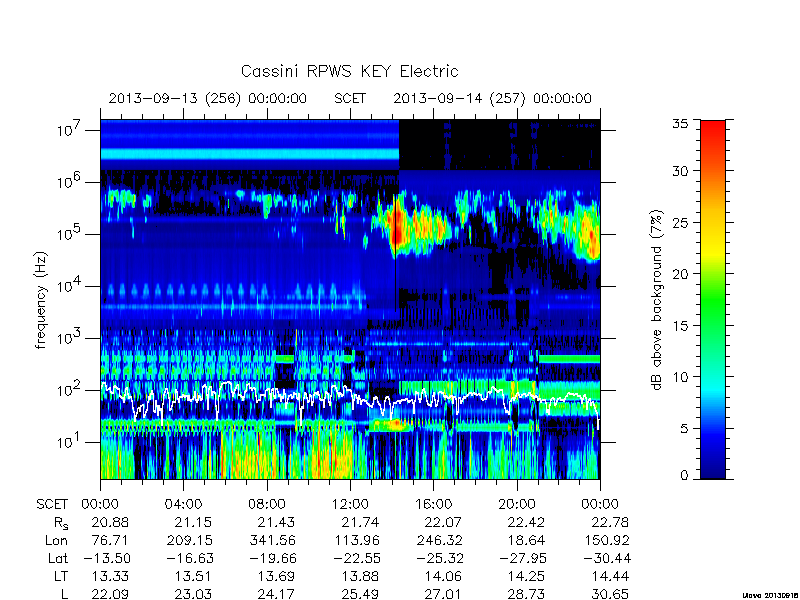The height and width of the screenshot is (600, 800).
Task: Click the SCET time label '08:00'
Action: click(x=267, y=504)
